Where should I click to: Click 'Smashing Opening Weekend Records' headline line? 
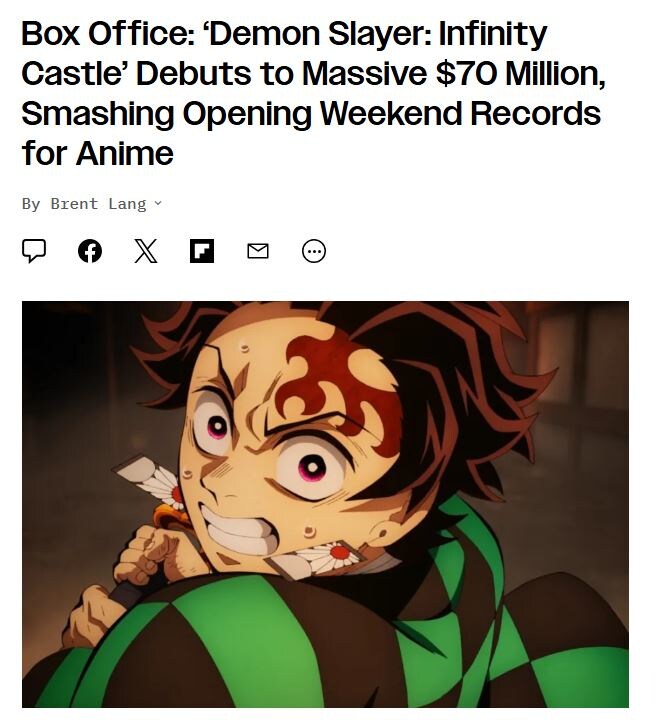pos(311,113)
